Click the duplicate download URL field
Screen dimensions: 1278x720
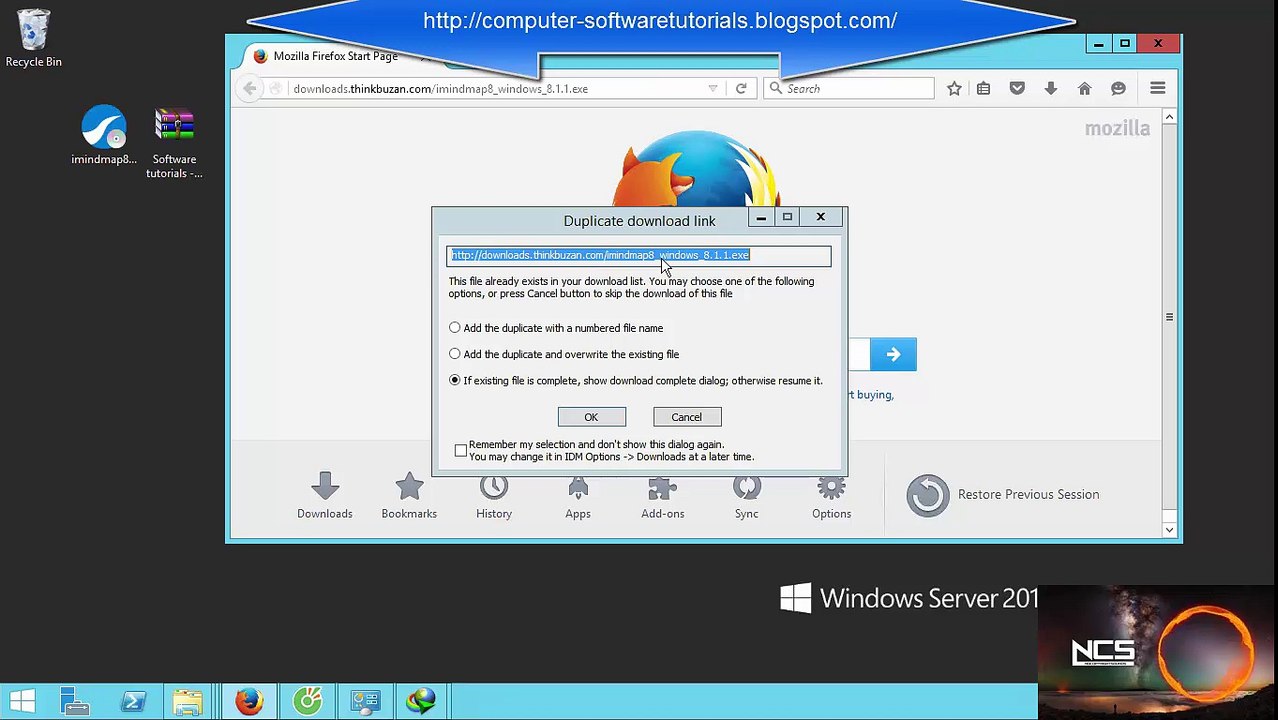click(638, 256)
